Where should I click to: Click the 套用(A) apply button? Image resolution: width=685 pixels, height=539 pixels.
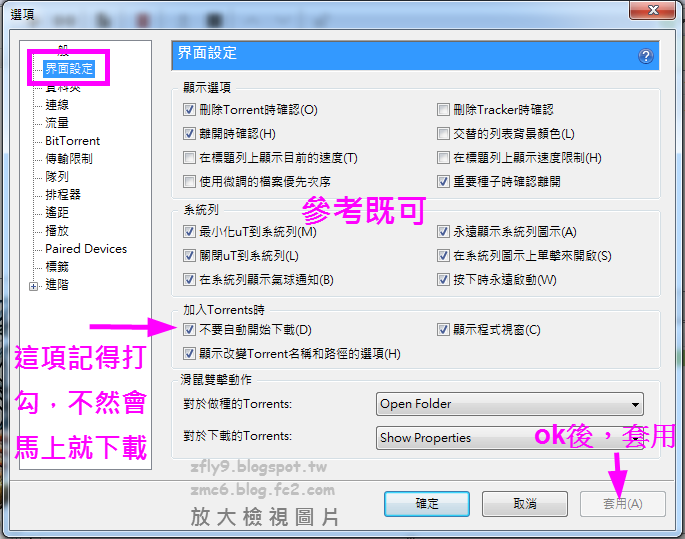(623, 504)
